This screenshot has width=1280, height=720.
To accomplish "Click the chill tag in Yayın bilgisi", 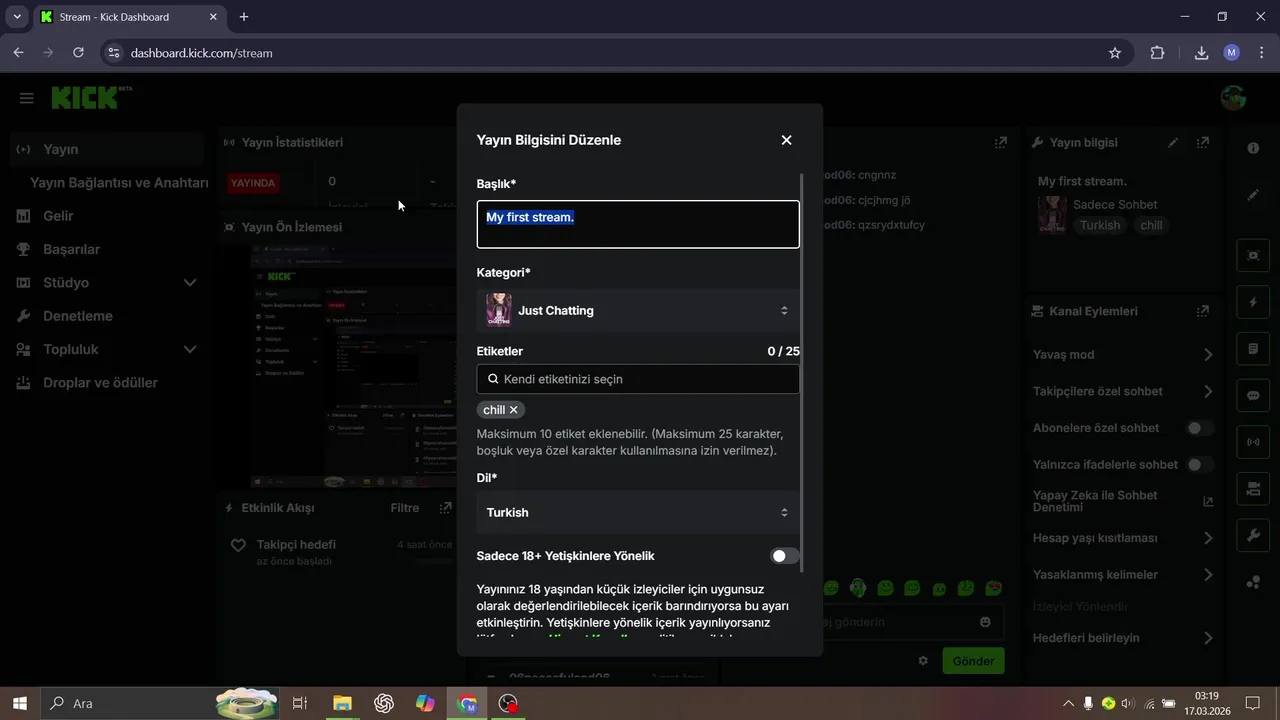I will (1152, 226).
